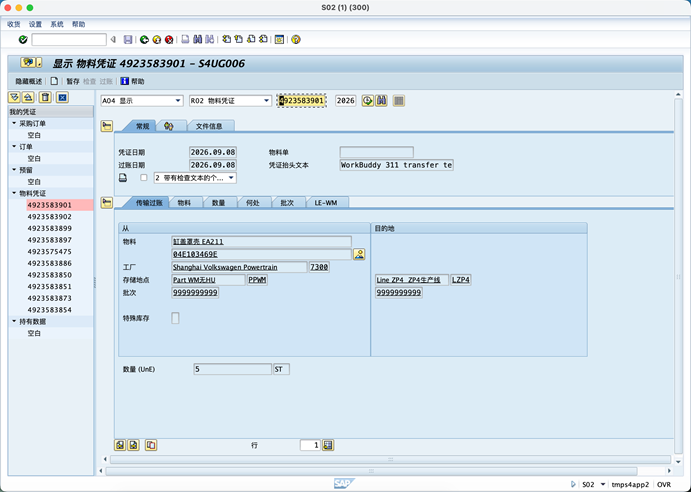Go to the first page icon
The width and height of the screenshot is (691, 492).
(227, 40)
